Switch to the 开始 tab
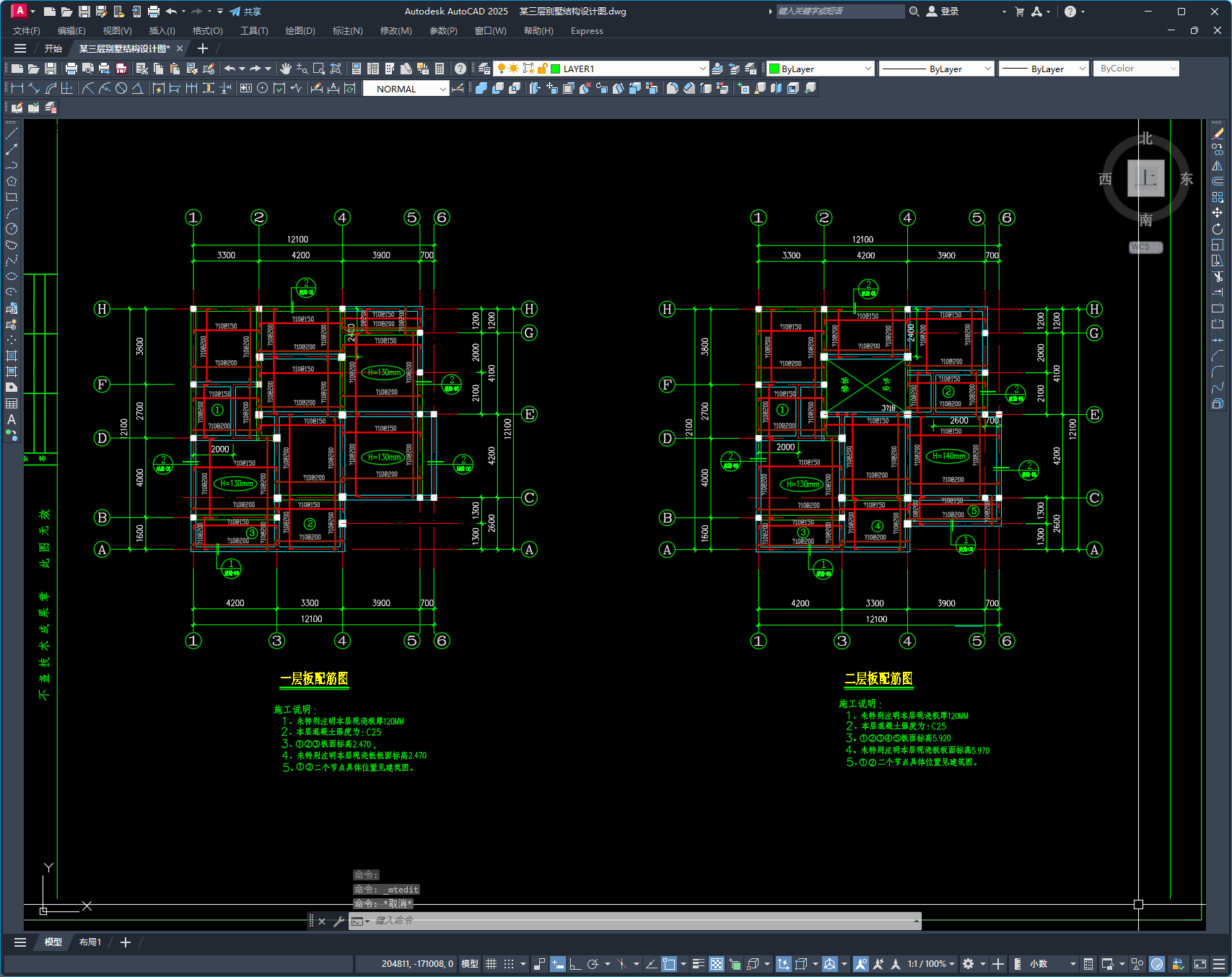This screenshot has height=977, width=1232. 53,48
